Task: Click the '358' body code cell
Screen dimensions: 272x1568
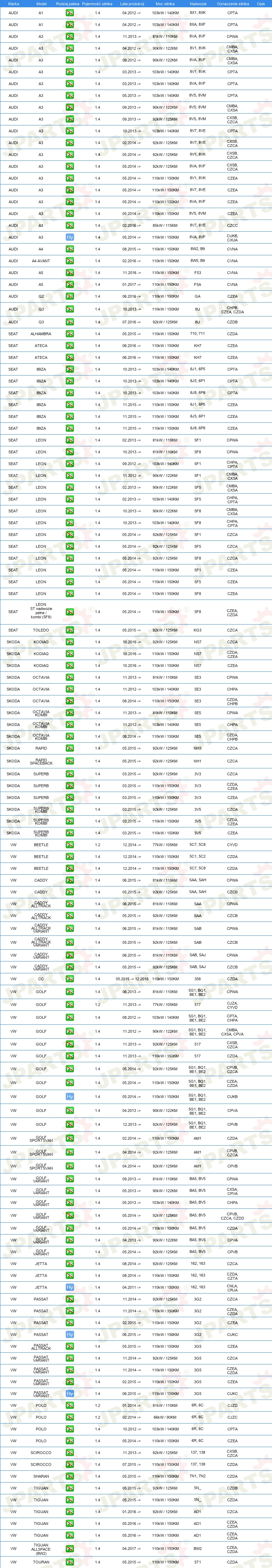Action: coord(198,979)
